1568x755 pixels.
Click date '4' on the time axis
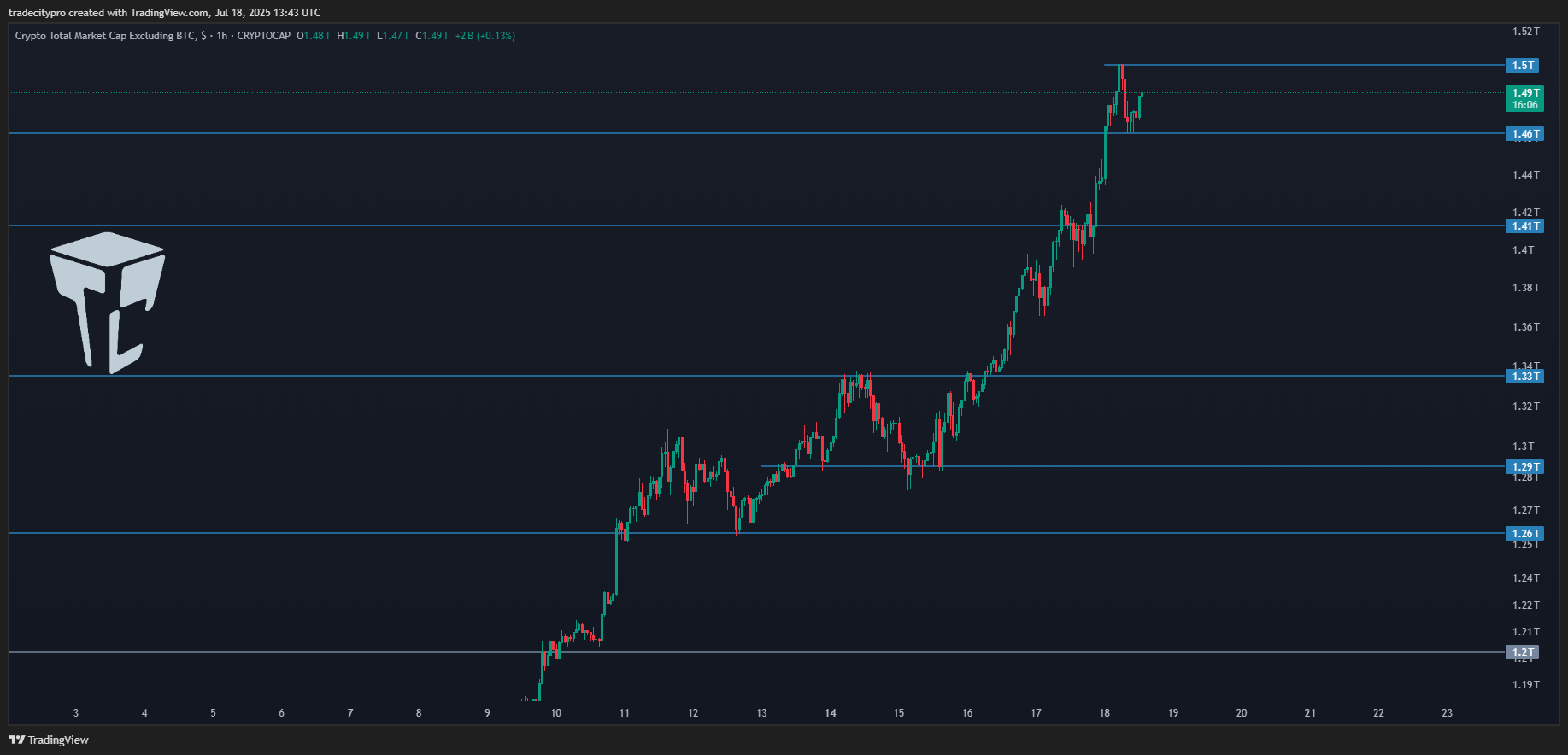click(x=144, y=713)
